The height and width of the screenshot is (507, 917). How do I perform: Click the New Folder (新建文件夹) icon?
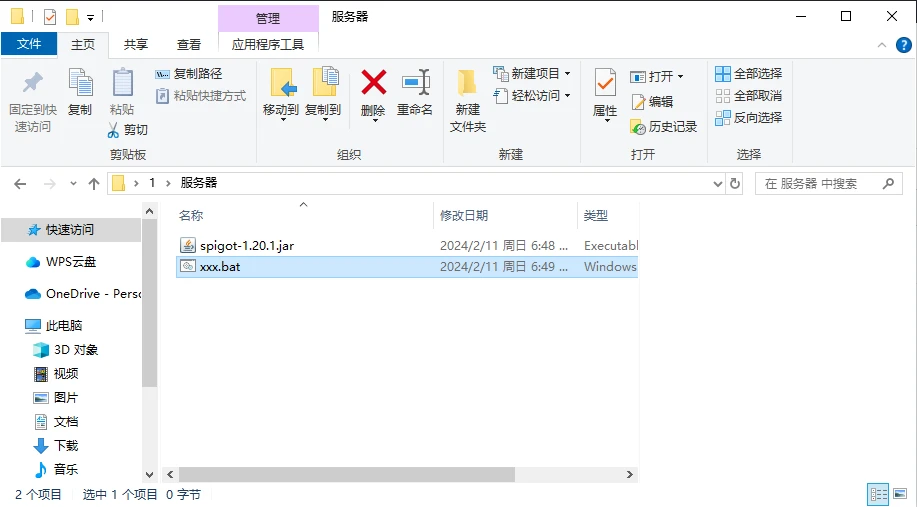pos(467,83)
